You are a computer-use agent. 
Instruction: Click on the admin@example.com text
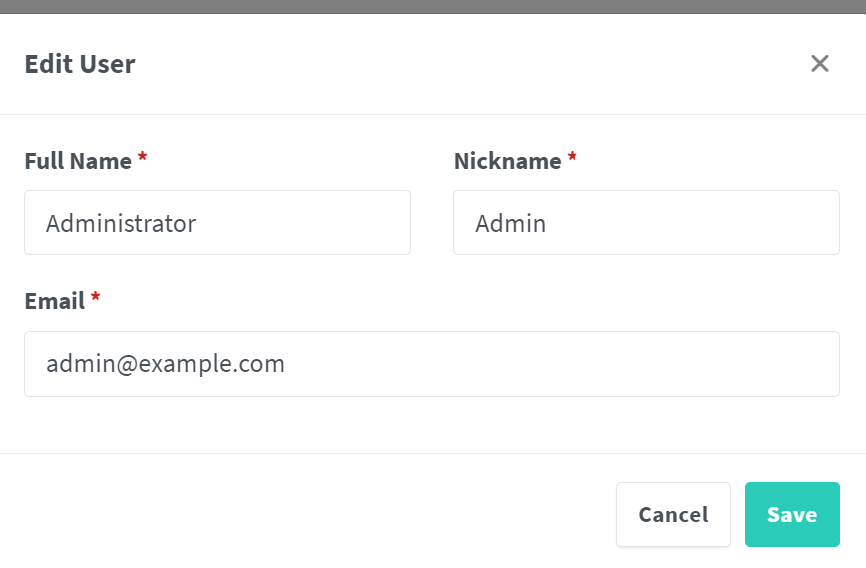pos(165,364)
